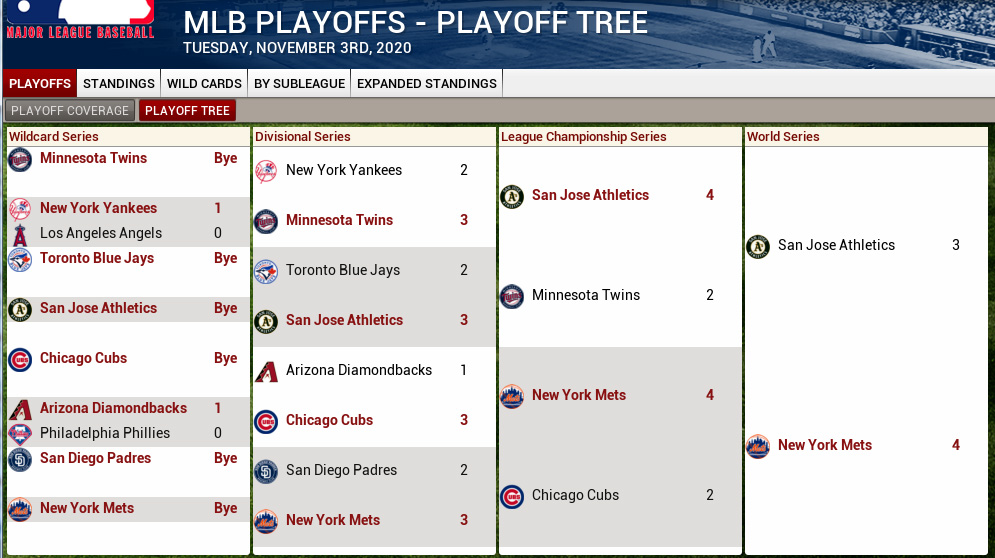Open Minnesota Twins link in Divisional Series
This screenshot has height=558, width=995.
point(339,220)
